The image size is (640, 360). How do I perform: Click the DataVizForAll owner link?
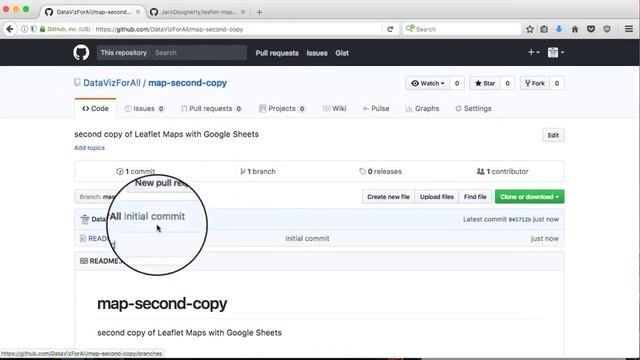tap(112, 83)
